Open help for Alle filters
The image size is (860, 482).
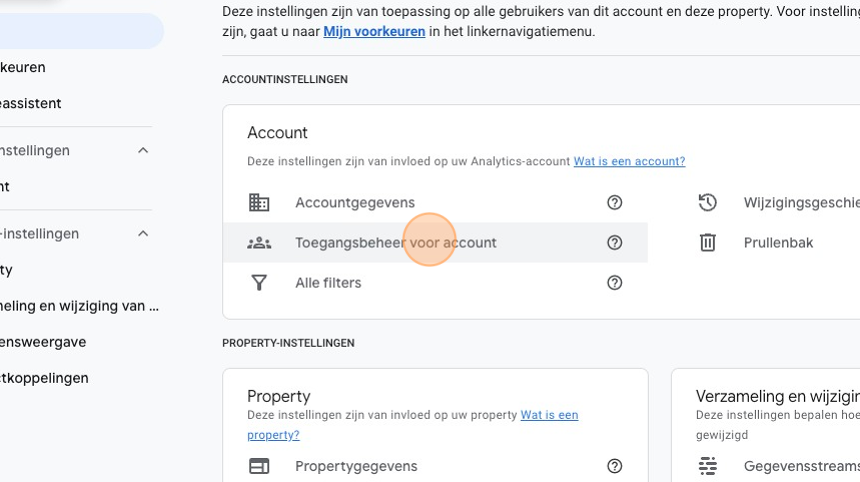[x=615, y=283]
